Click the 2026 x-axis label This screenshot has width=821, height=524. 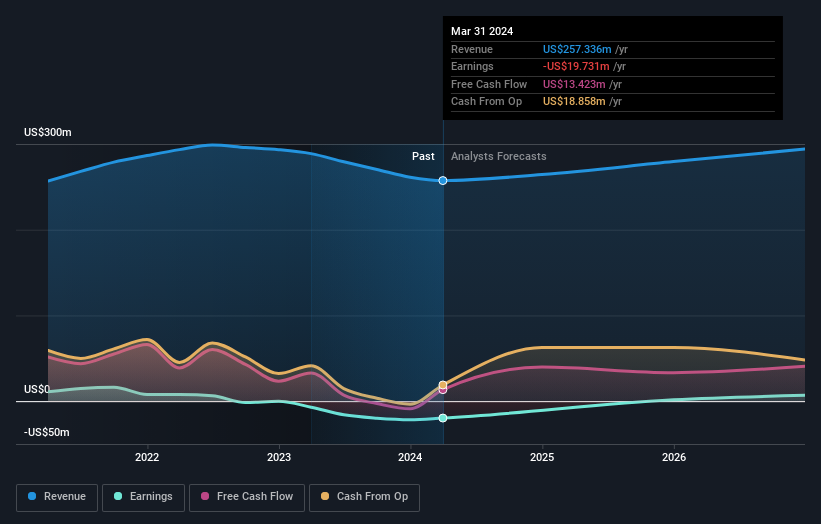tap(674, 457)
